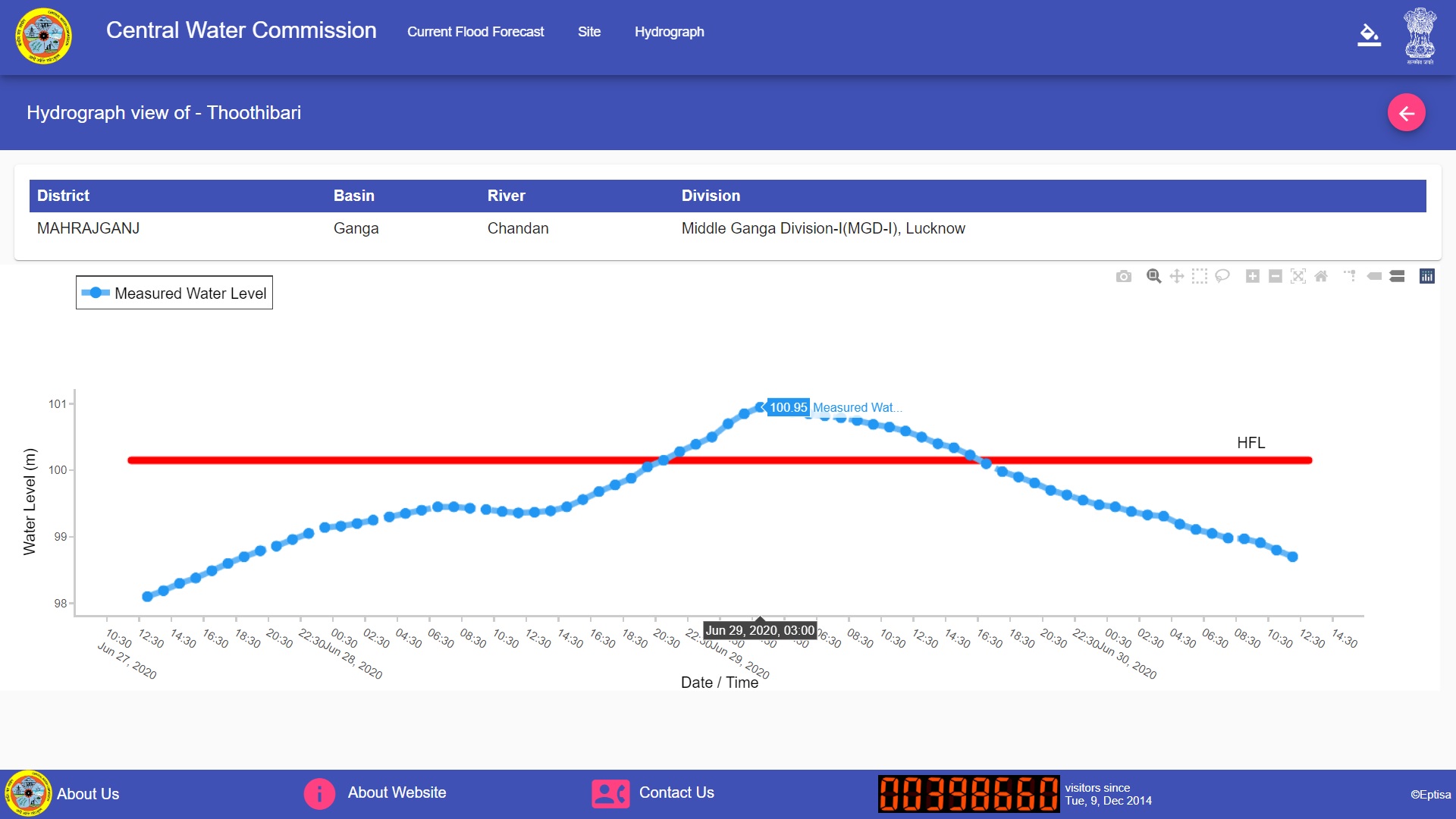Select the Pan tool in chart toolbar

coord(1176,276)
